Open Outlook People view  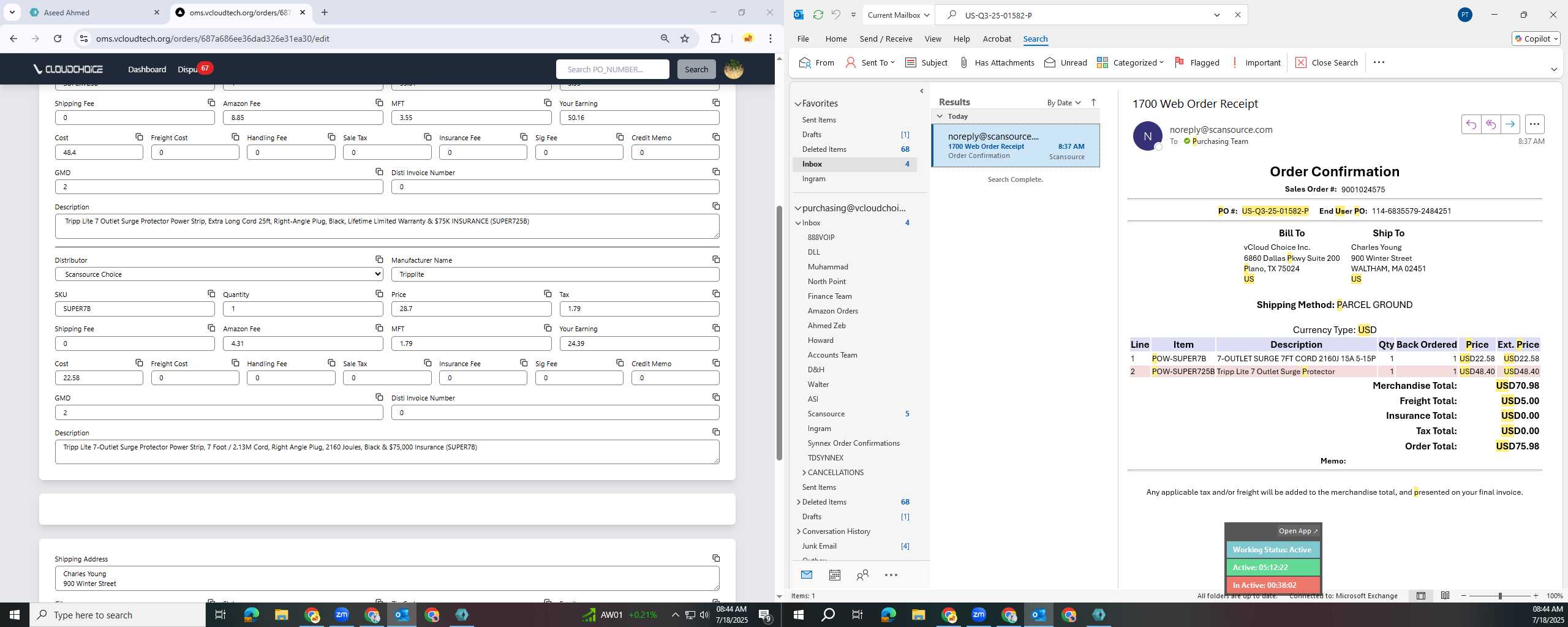coord(862,575)
